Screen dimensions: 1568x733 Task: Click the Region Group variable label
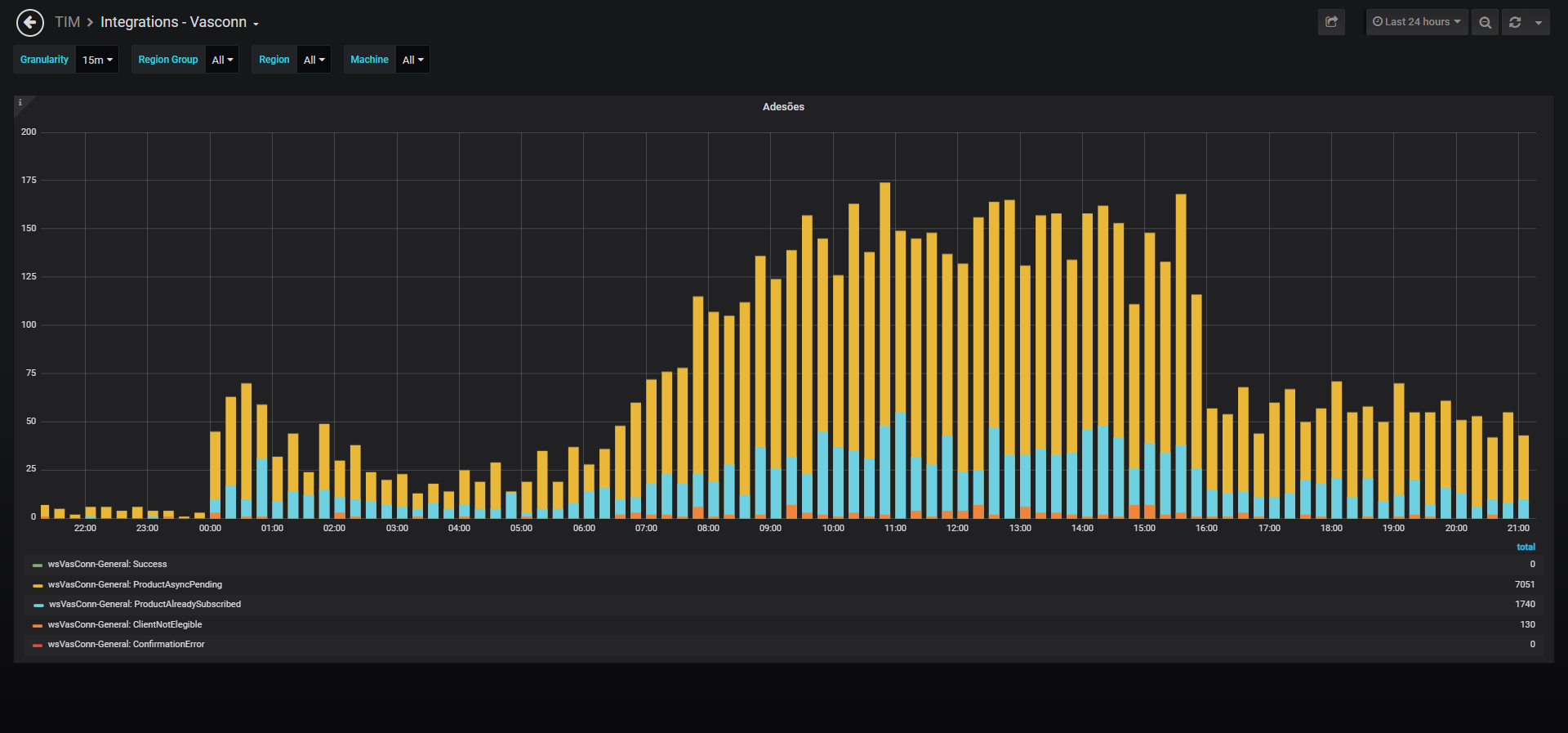tap(168, 60)
